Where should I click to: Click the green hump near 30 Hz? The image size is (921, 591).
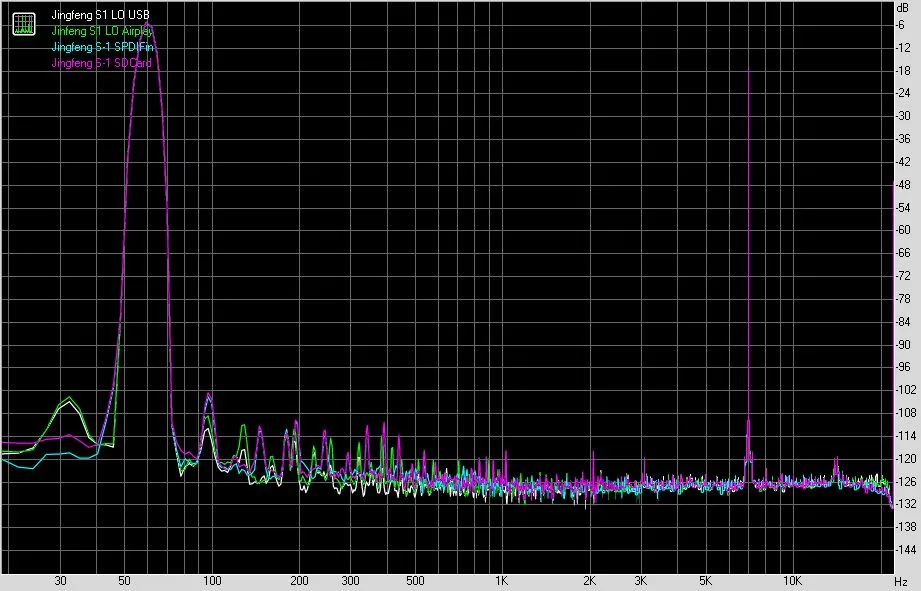(x=69, y=399)
